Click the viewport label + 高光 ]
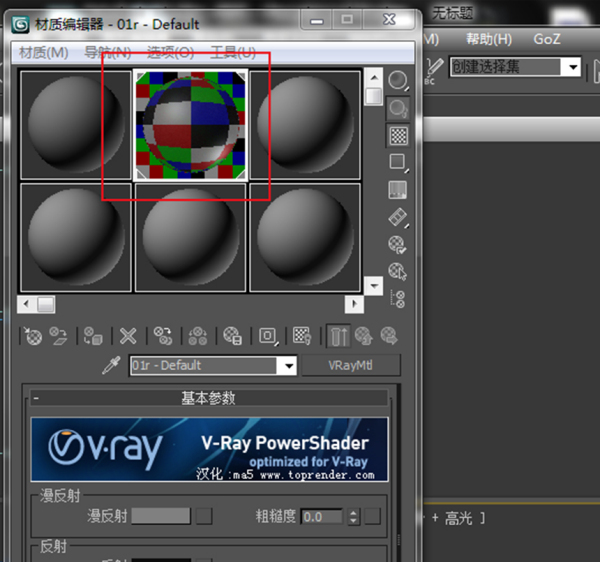600x562 pixels. point(458,519)
